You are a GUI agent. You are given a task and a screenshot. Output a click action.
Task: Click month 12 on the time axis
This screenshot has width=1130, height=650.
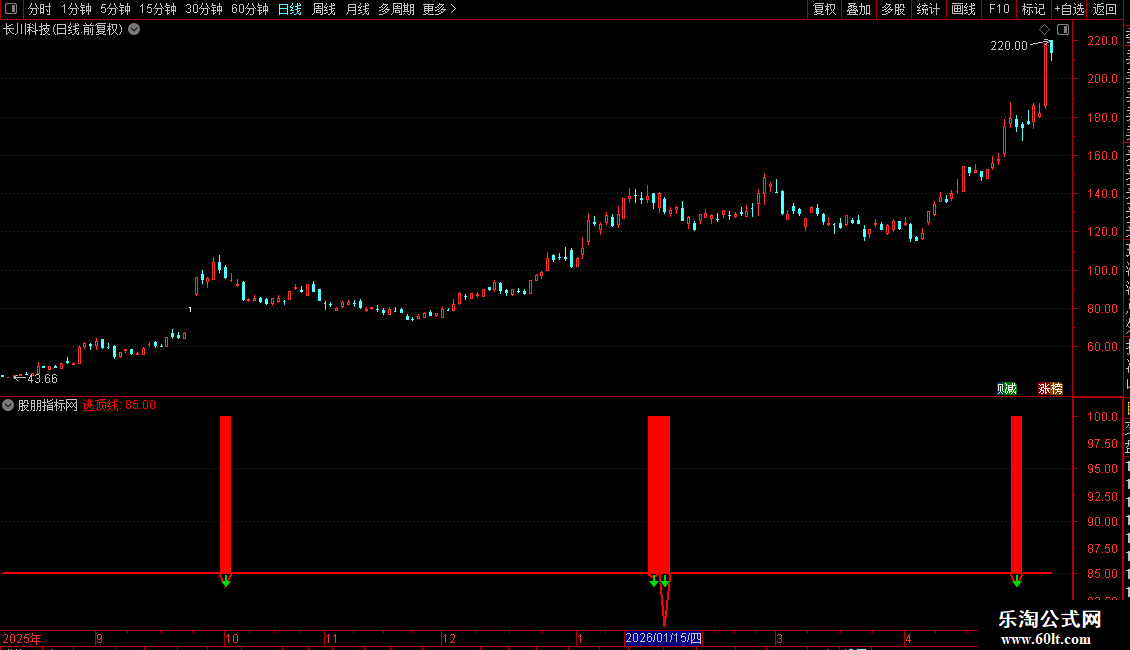pyautogui.click(x=449, y=638)
